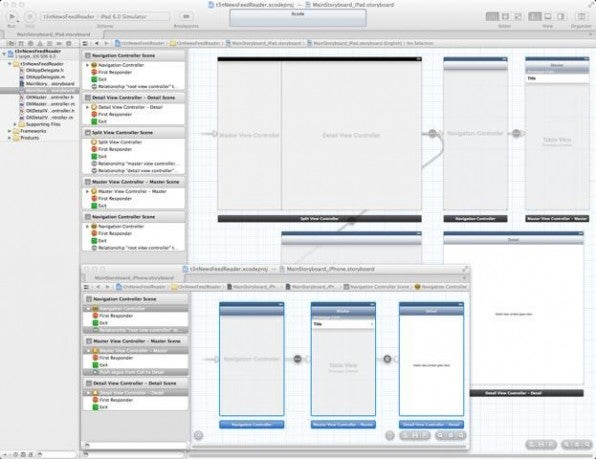Screen dimensions: 596x459
Task: Toggle the document outline button in the iPhone canvas corner
Action: tap(198, 435)
